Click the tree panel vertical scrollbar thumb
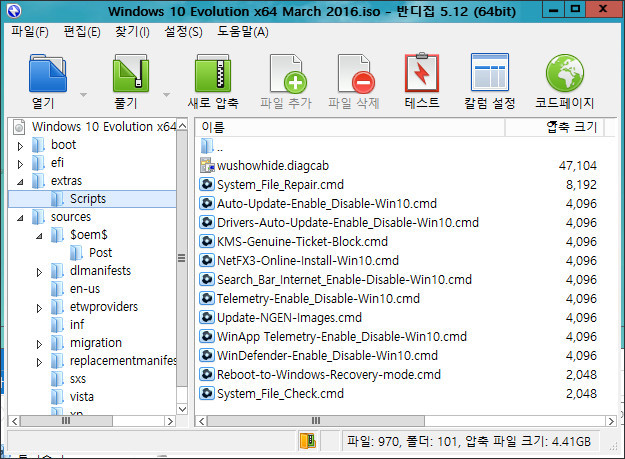Viewport: 625px width, 459px height. [x=182, y=258]
